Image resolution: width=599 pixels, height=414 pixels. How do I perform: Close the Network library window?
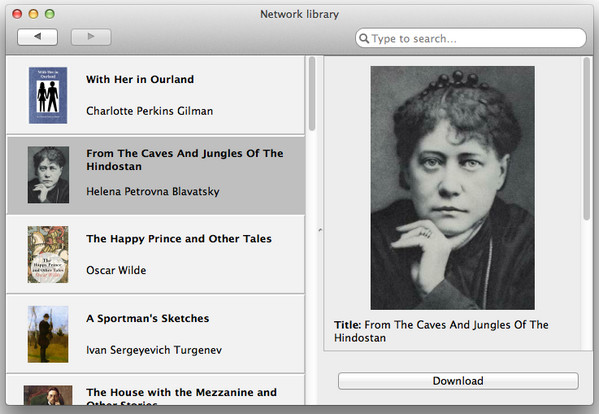(x=17, y=14)
